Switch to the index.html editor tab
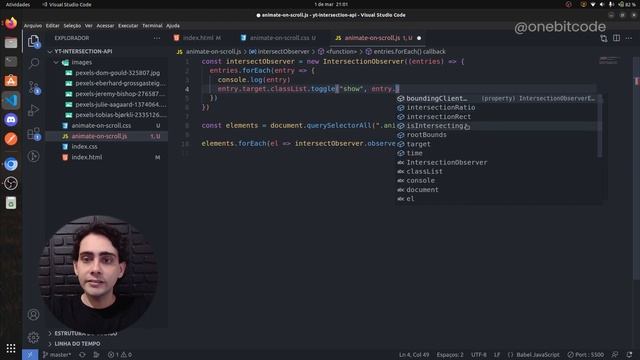The image size is (640, 360). click(x=198, y=38)
